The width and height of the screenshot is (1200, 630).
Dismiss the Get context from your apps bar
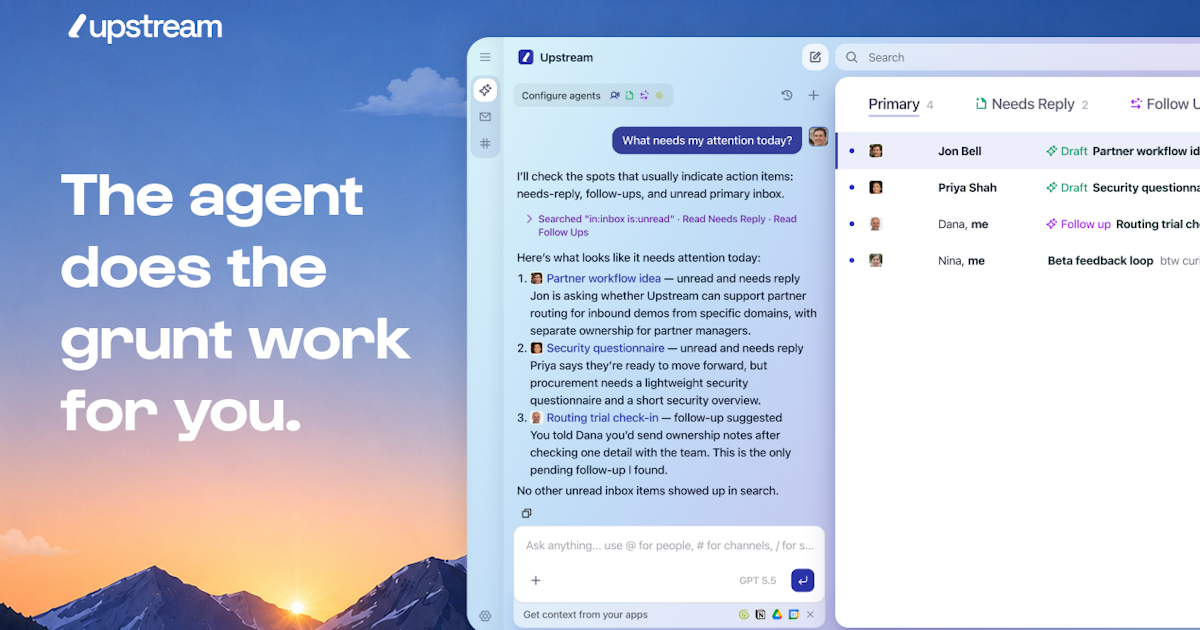tap(810, 615)
